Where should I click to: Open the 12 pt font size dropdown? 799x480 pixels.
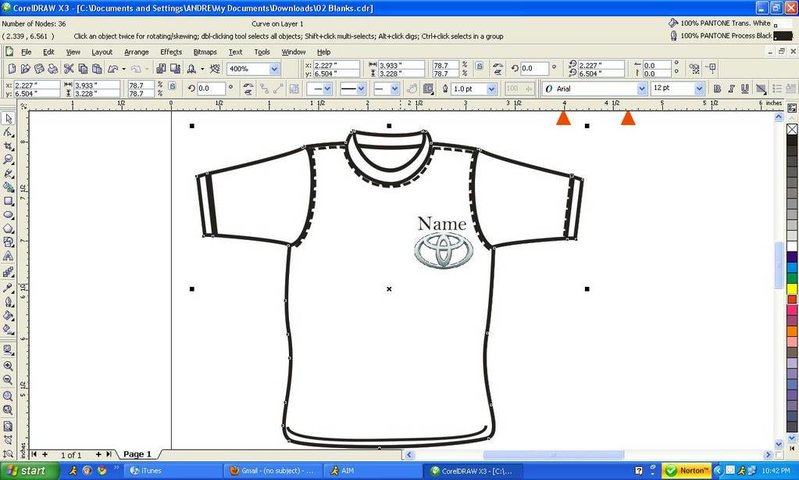tap(699, 89)
